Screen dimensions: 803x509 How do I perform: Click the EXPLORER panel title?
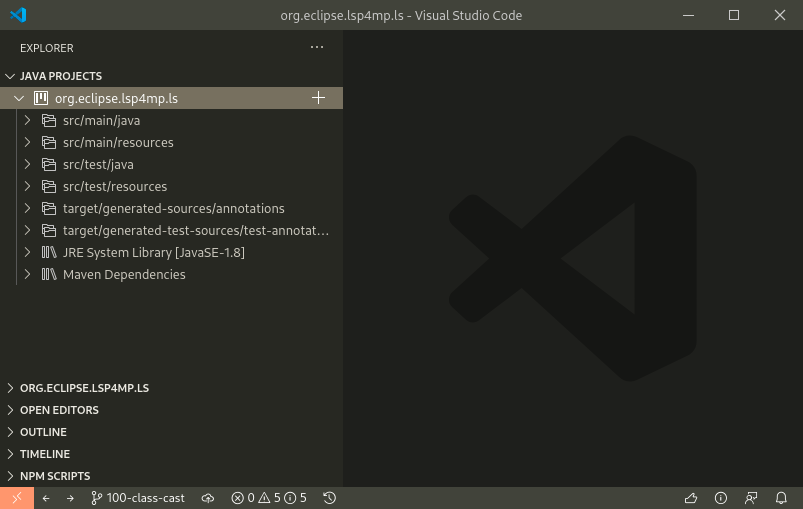pos(47,48)
